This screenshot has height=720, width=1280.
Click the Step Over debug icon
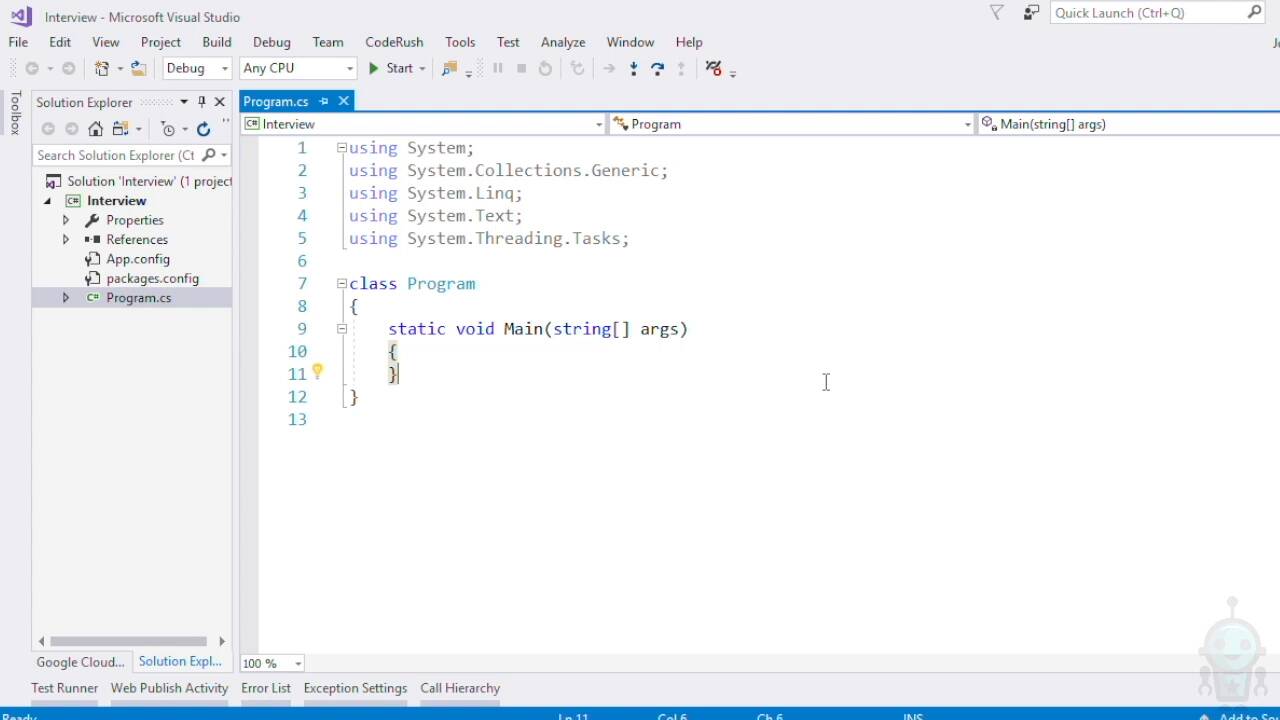pos(657,68)
